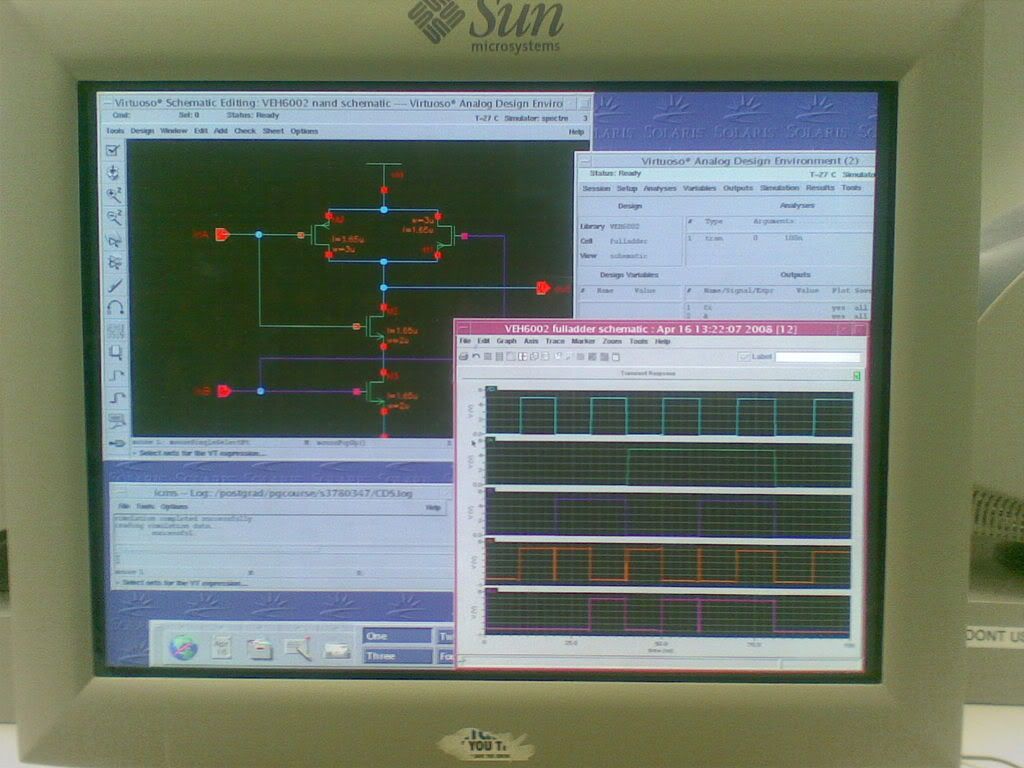Open the Check menu in schematic window
1024x768 pixels.
click(245, 131)
